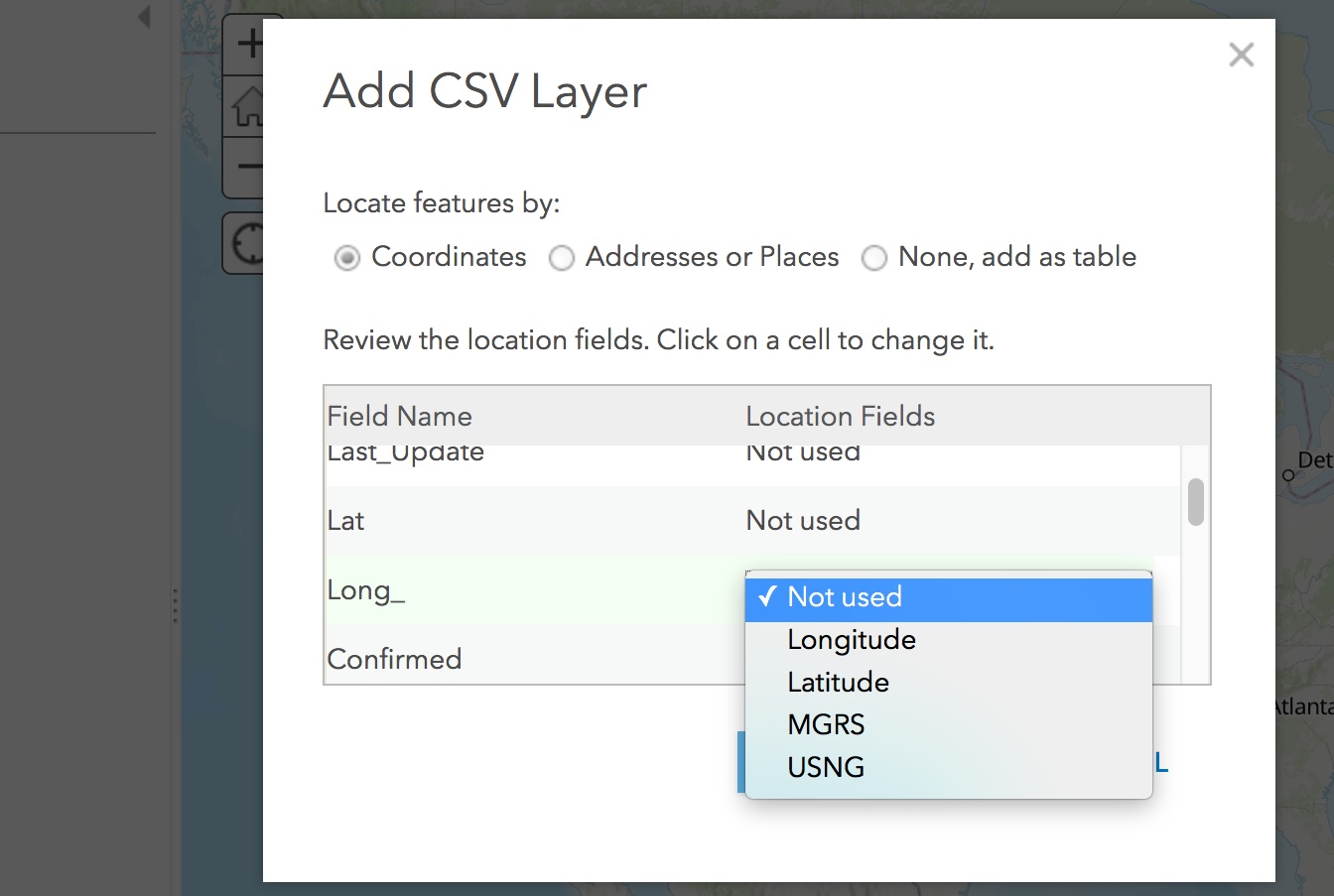Select None, add as table option

click(x=873, y=258)
